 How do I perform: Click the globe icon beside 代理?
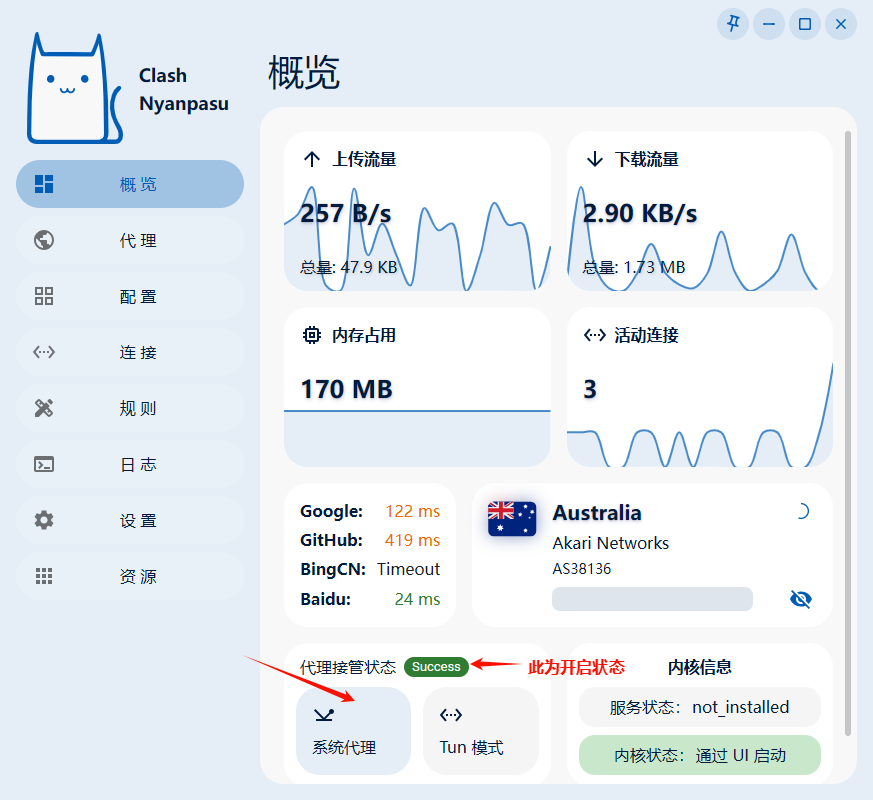point(44,241)
